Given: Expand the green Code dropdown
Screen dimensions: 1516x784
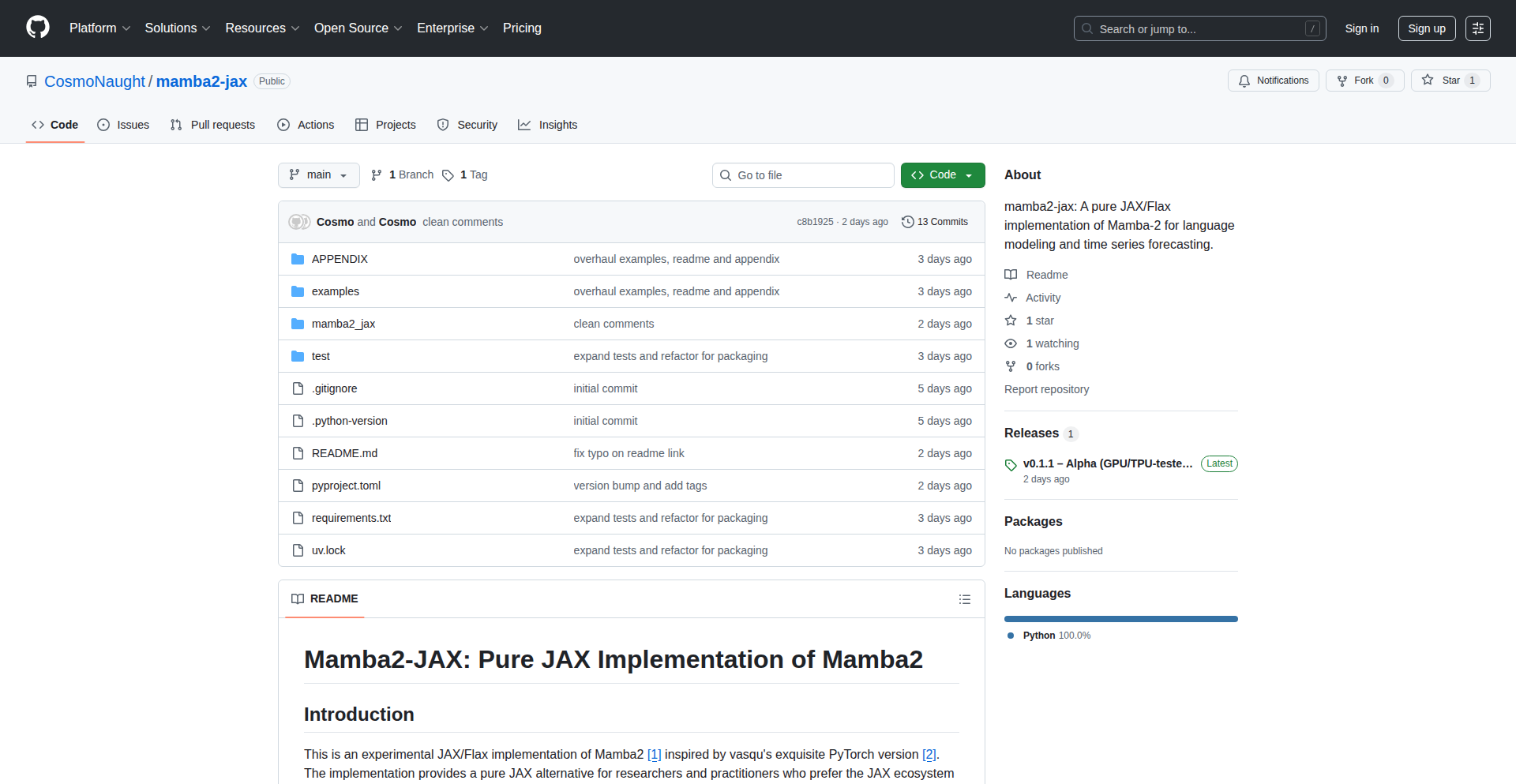Looking at the screenshot, I should tap(968, 174).
